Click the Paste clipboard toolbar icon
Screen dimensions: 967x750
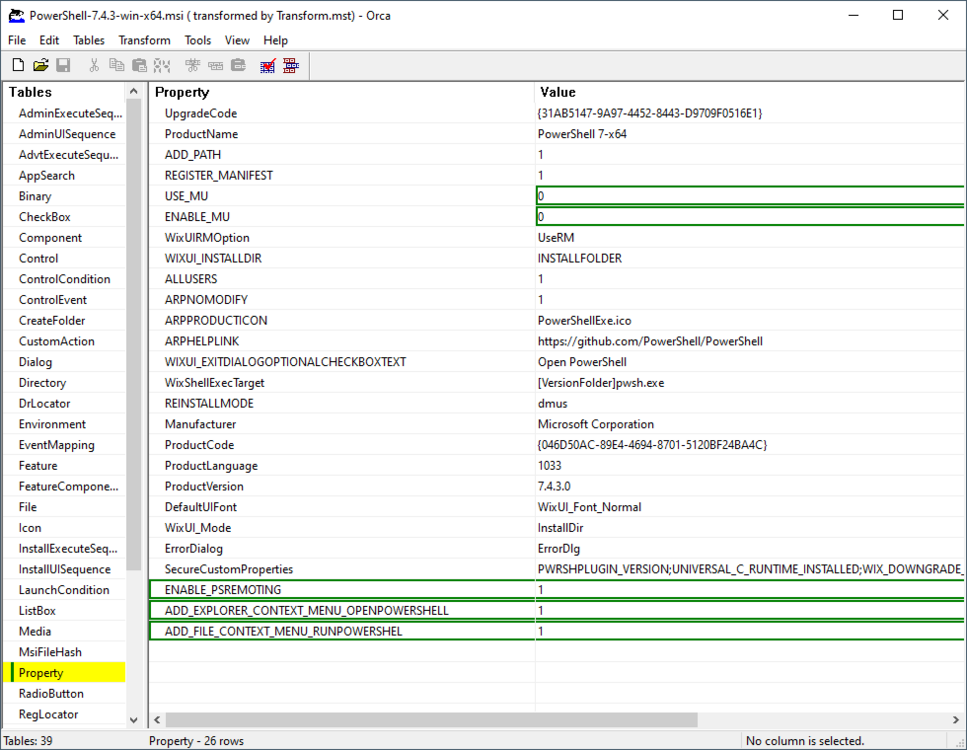139,66
